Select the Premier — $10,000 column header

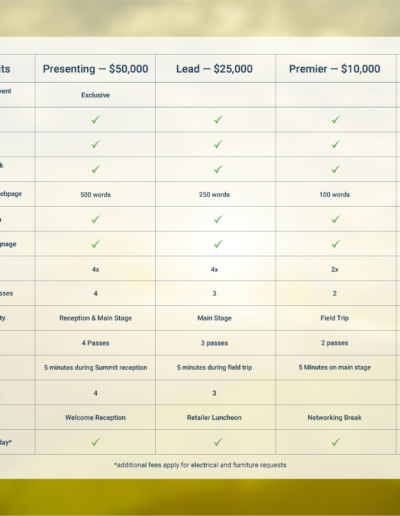coord(334,69)
